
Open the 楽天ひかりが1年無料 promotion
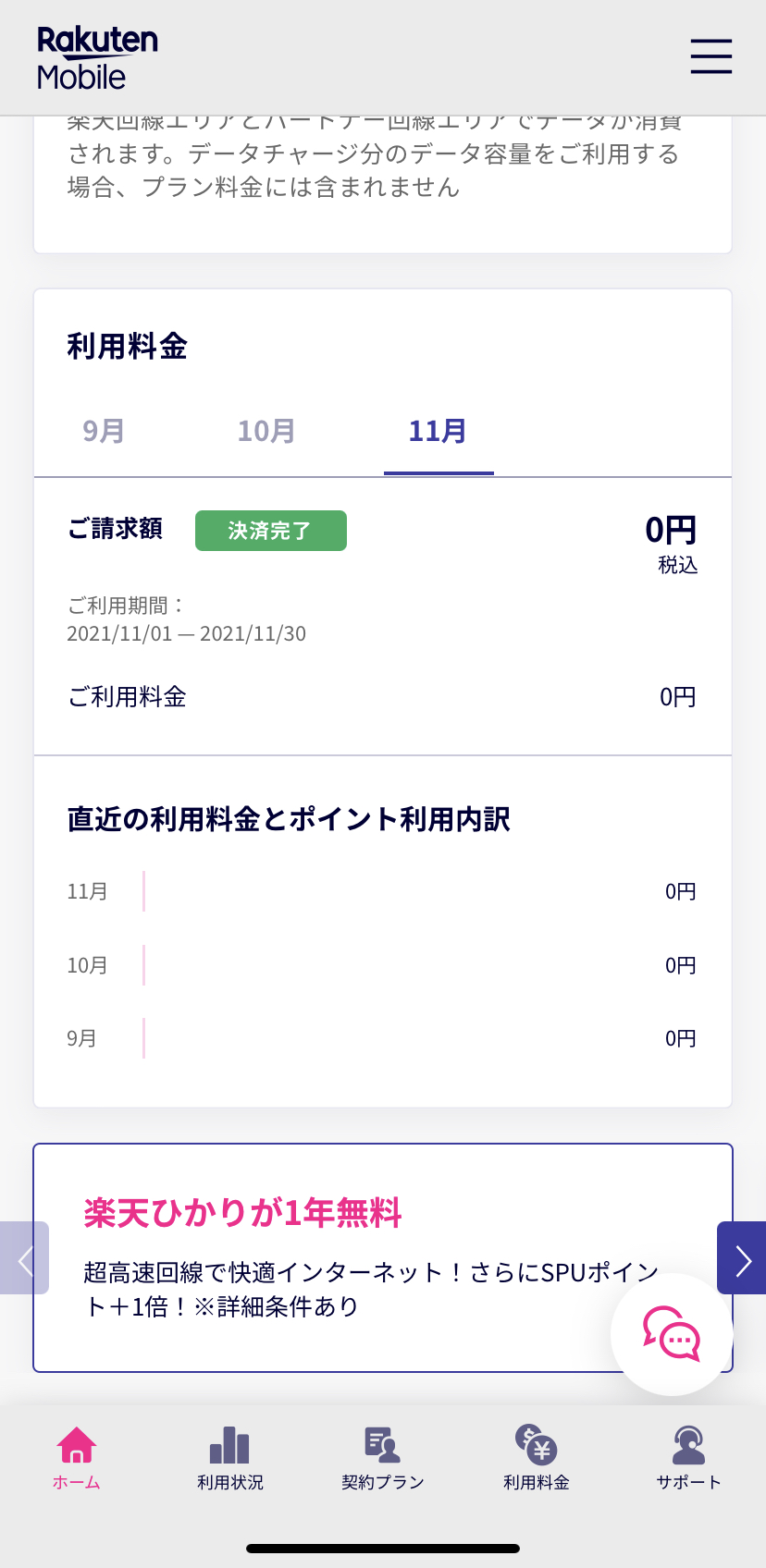[242, 1213]
